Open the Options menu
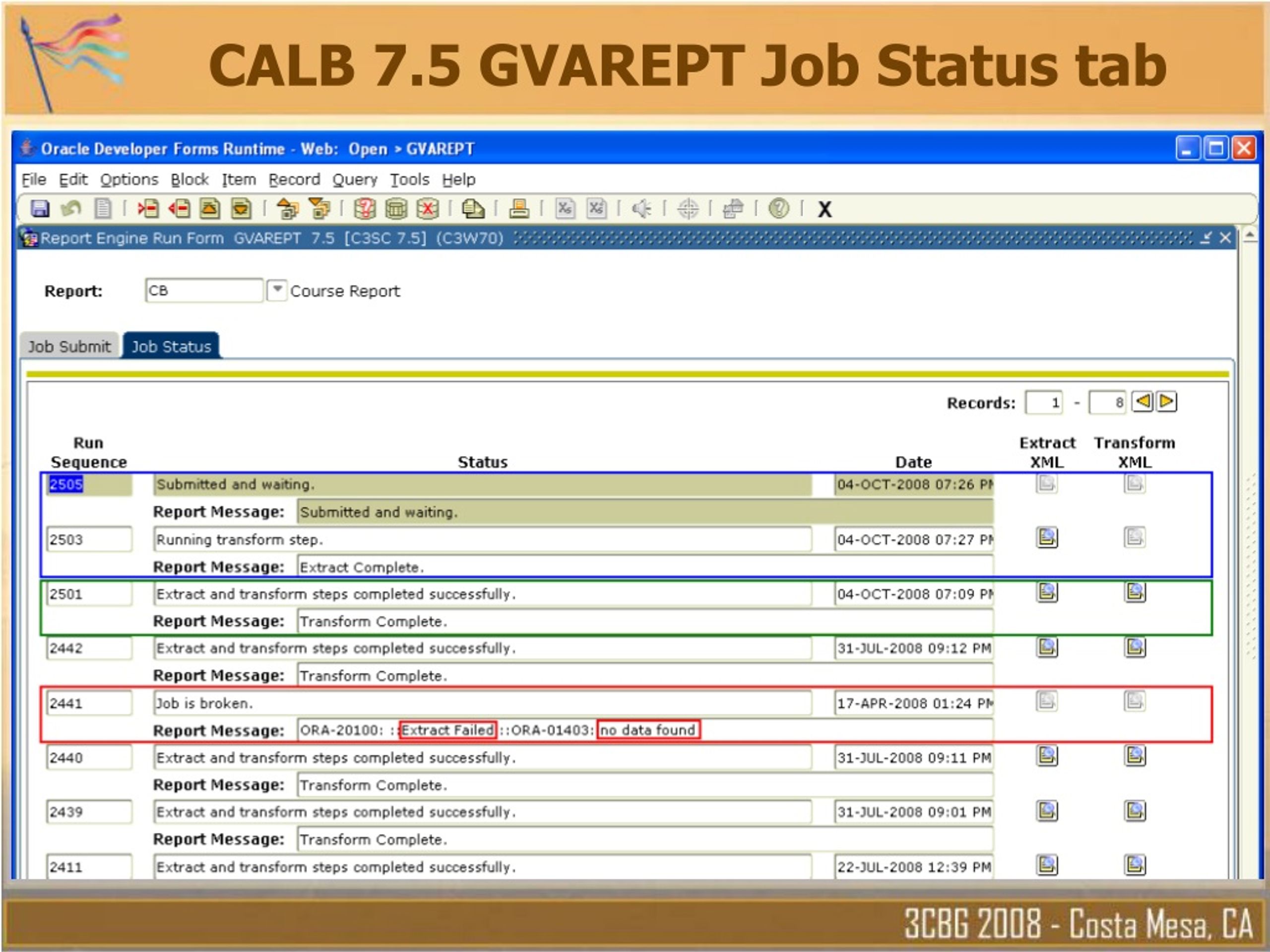This screenshot has height=952, width=1270. coord(129,179)
